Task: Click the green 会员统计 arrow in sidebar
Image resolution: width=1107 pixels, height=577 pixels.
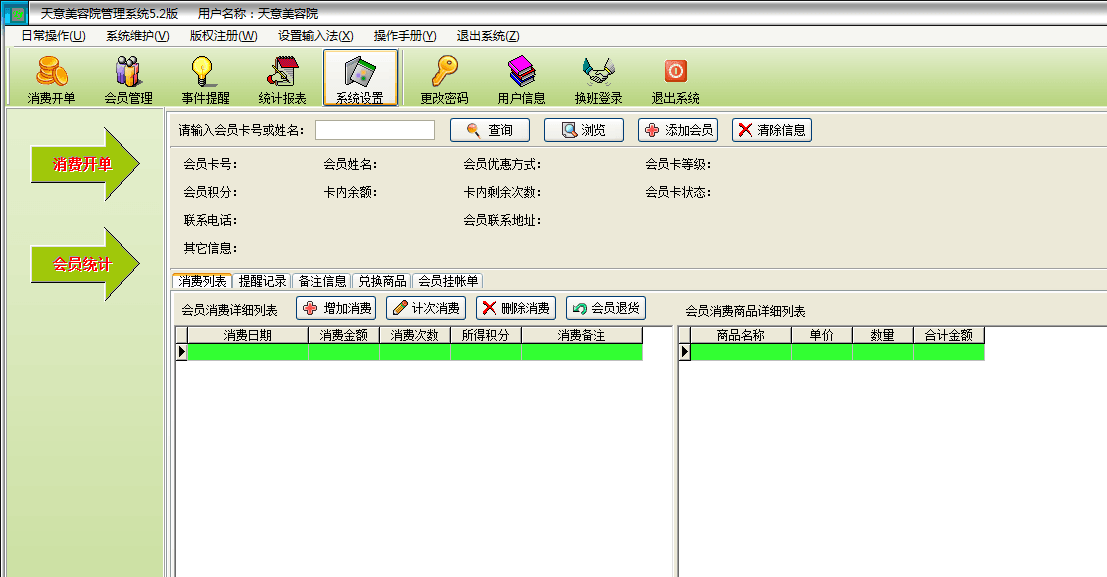Action: coord(85,264)
